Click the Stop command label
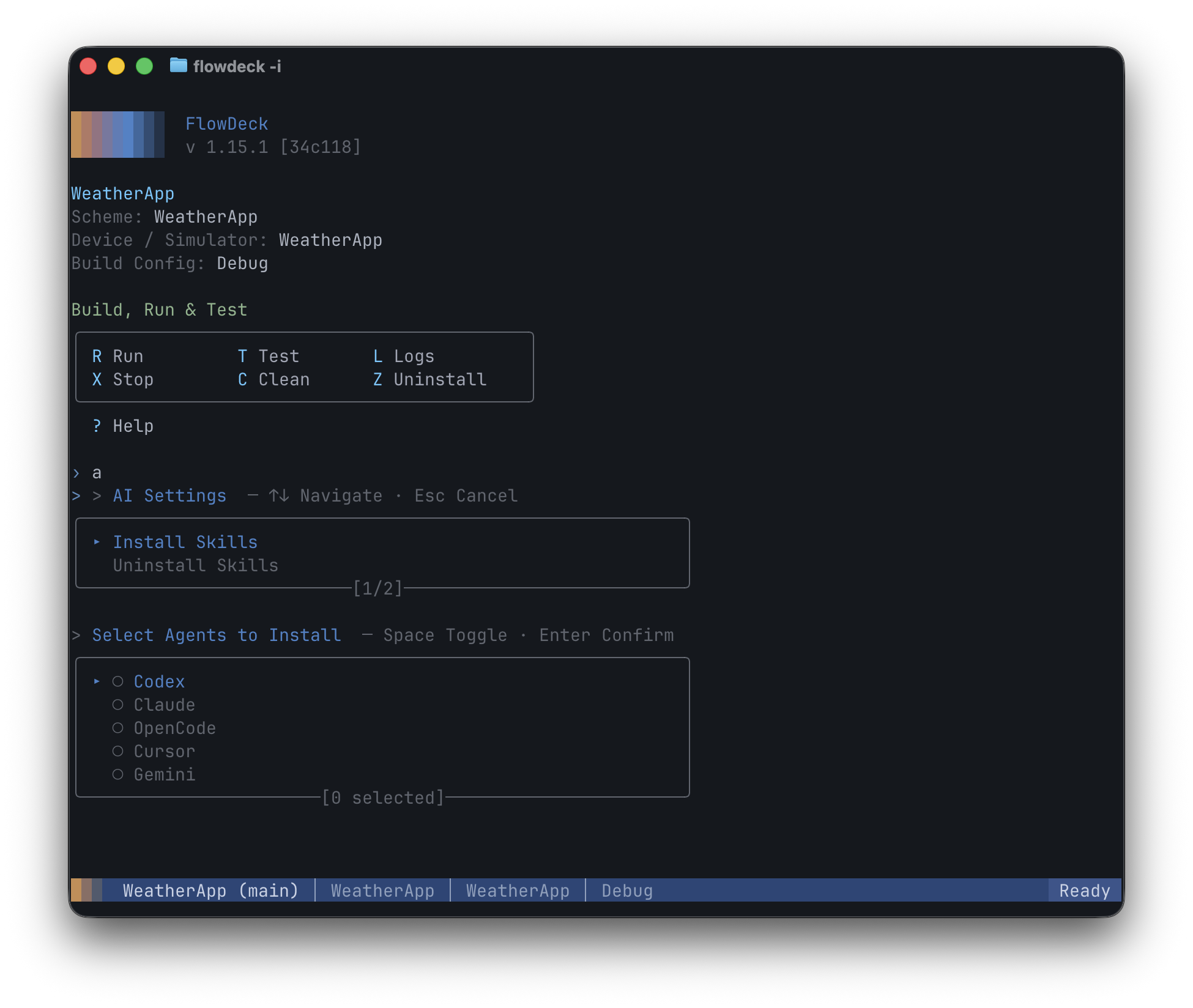Screen dimensions: 1193x1008 click(133, 380)
